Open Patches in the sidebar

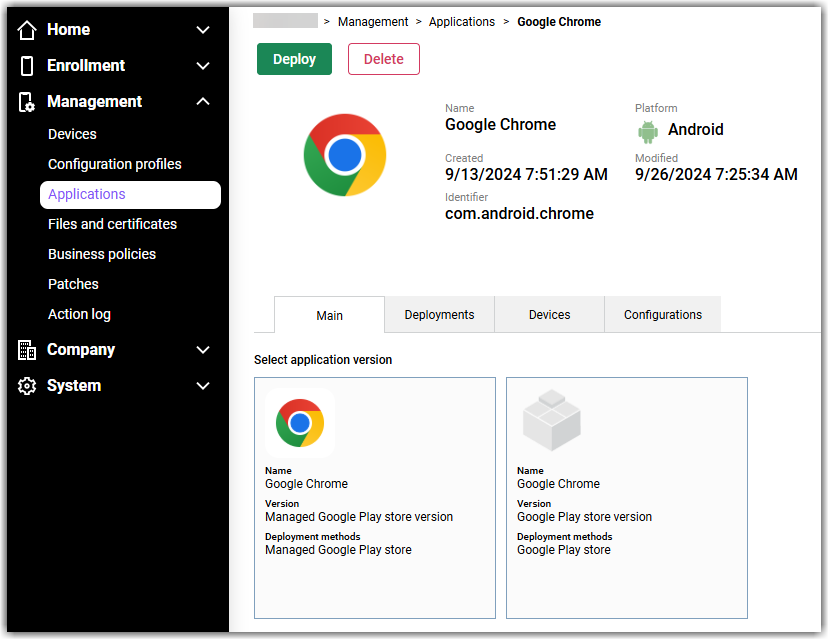coord(73,284)
